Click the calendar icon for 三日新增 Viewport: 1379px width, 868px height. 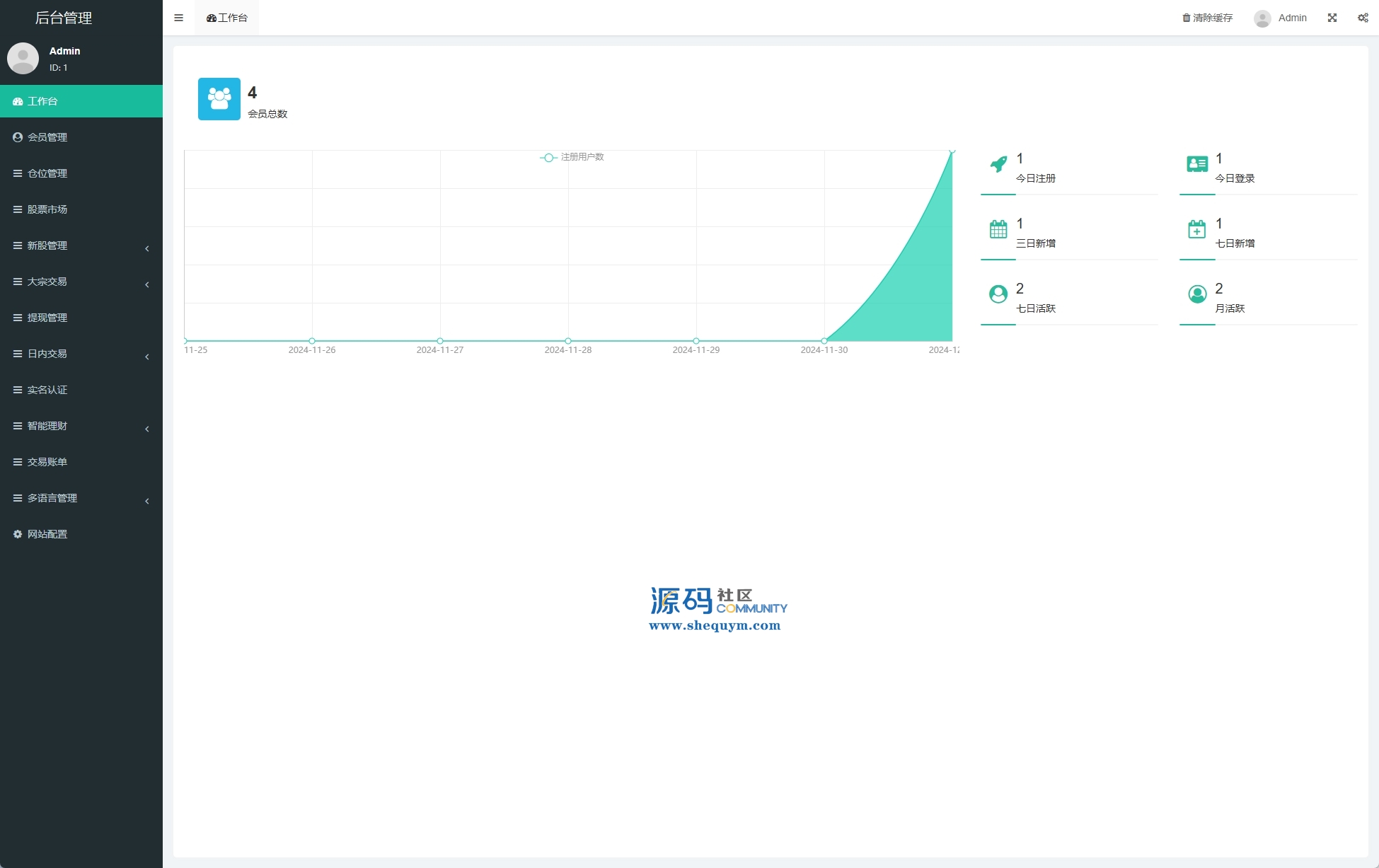pos(998,229)
